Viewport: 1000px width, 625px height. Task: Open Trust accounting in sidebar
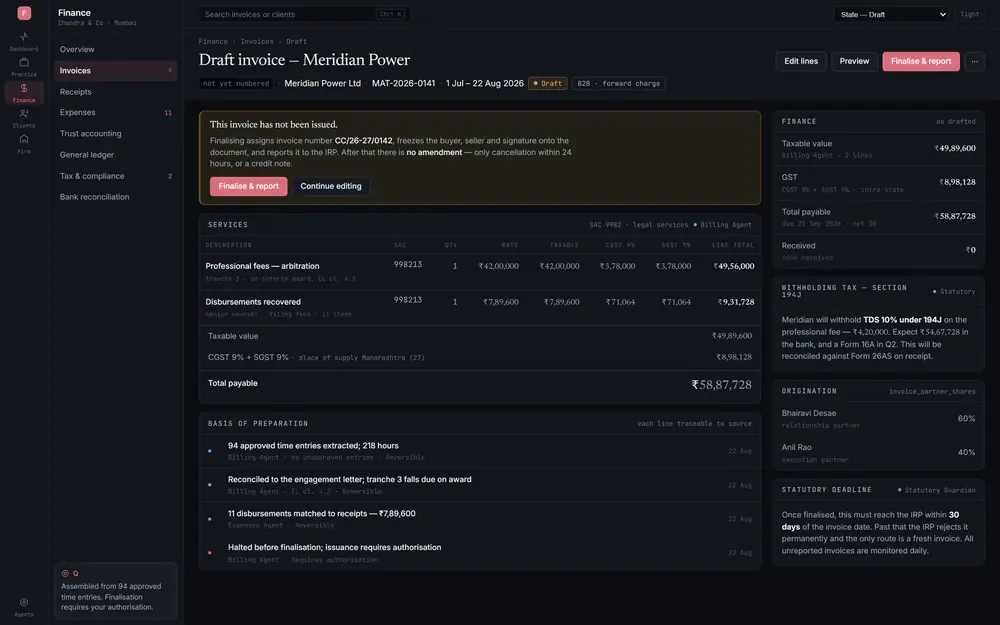point(115,133)
